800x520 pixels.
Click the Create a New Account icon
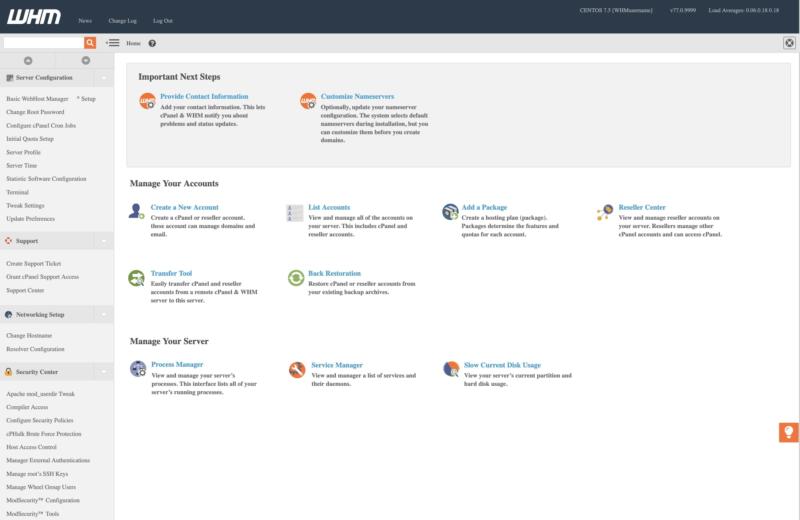tap(137, 212)
